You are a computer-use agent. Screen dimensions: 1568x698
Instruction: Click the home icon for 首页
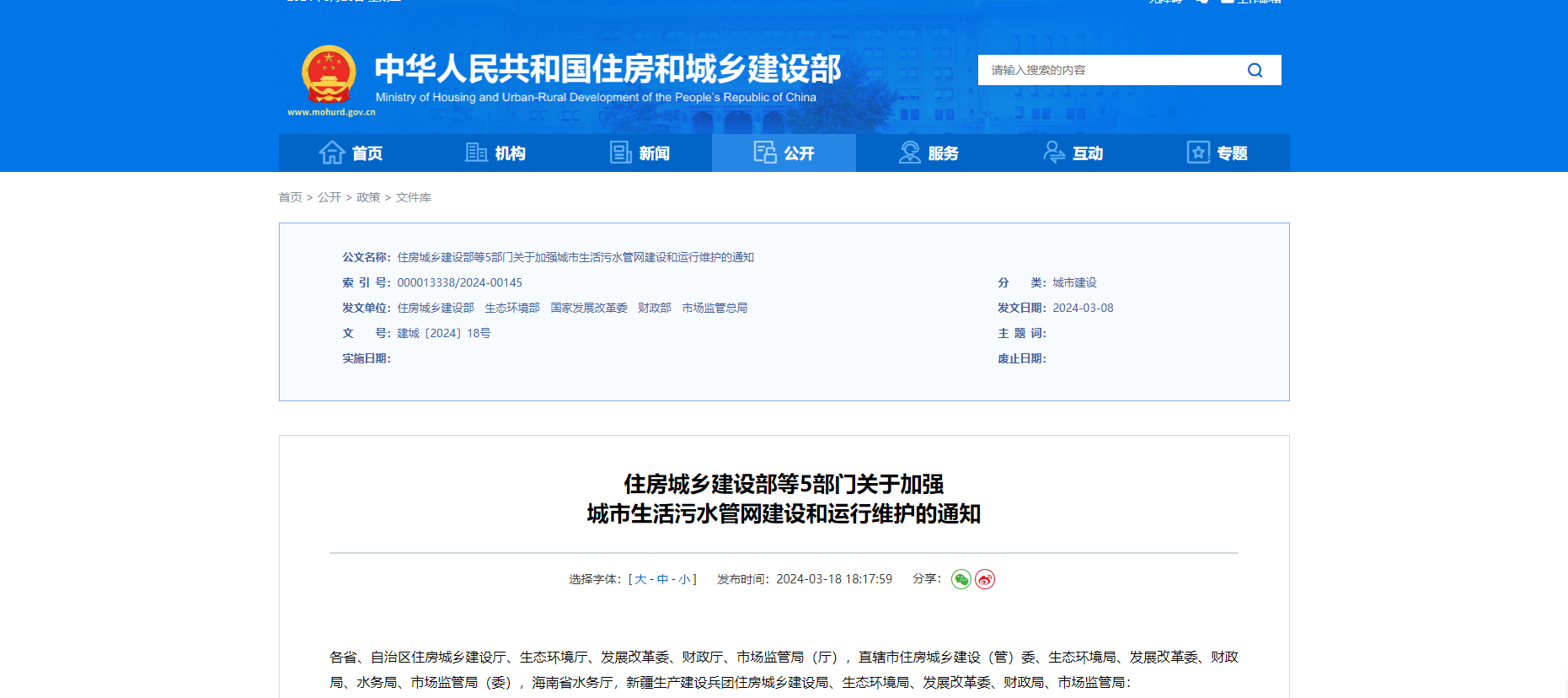332,153
